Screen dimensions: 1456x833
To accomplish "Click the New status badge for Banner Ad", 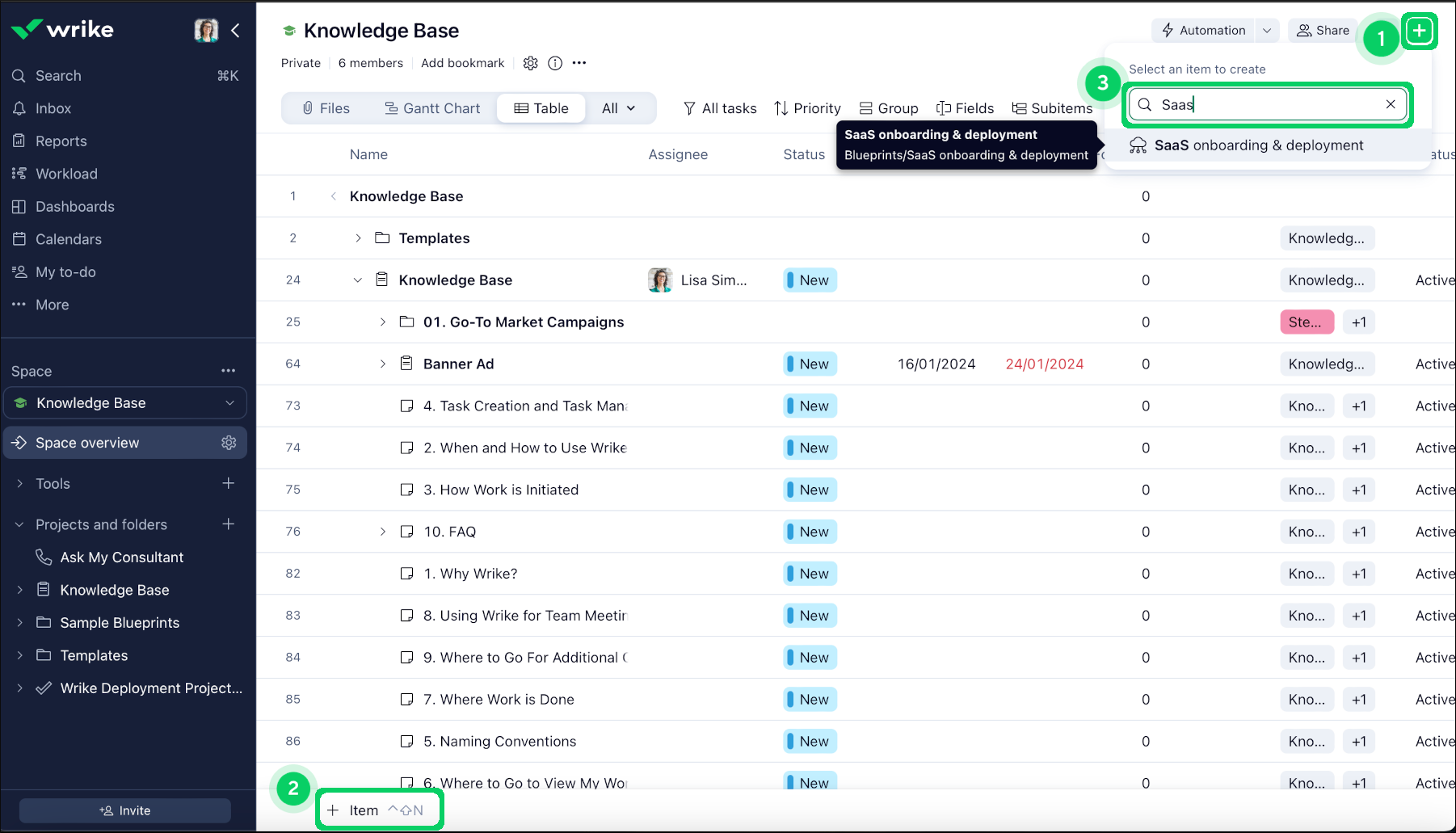I will point(810,364).
